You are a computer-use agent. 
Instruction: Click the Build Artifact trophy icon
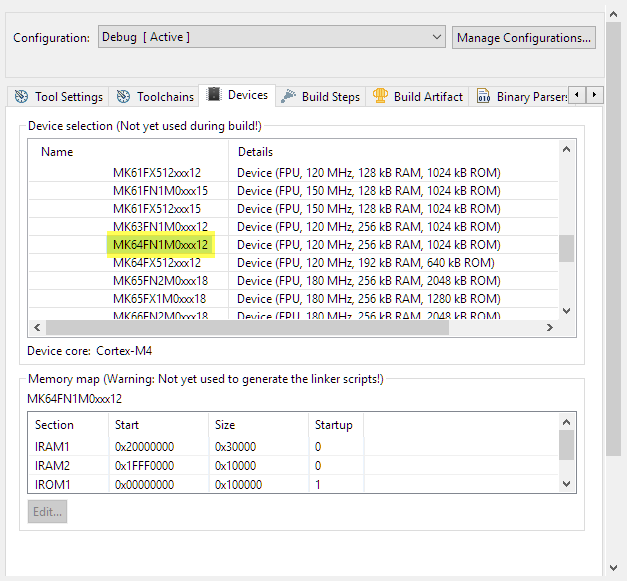pyautogui.click(x=380, y=97)
